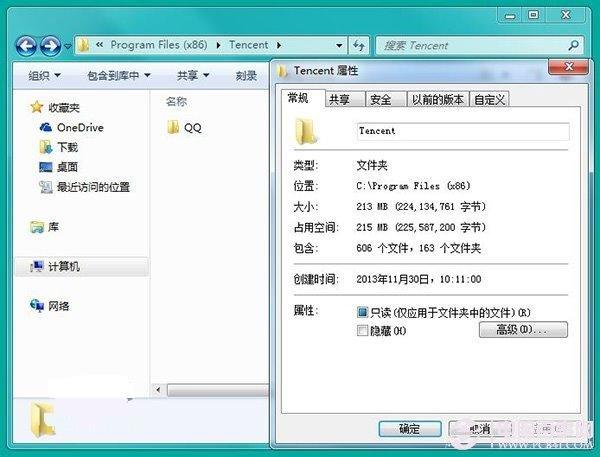Click the 最近访问的位置 icon
This screenshot has height=457, width=600.
(x=46, y=187)
